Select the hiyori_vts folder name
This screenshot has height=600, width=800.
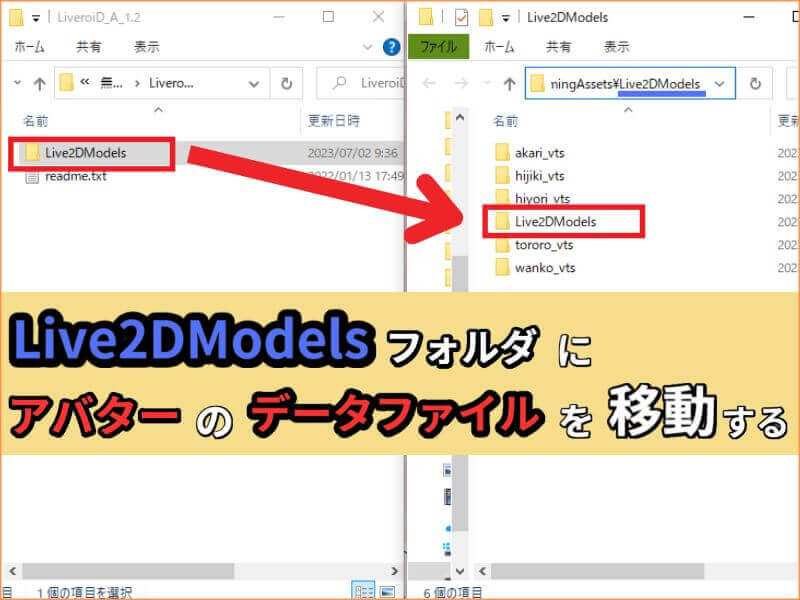[x=542, y=198]
